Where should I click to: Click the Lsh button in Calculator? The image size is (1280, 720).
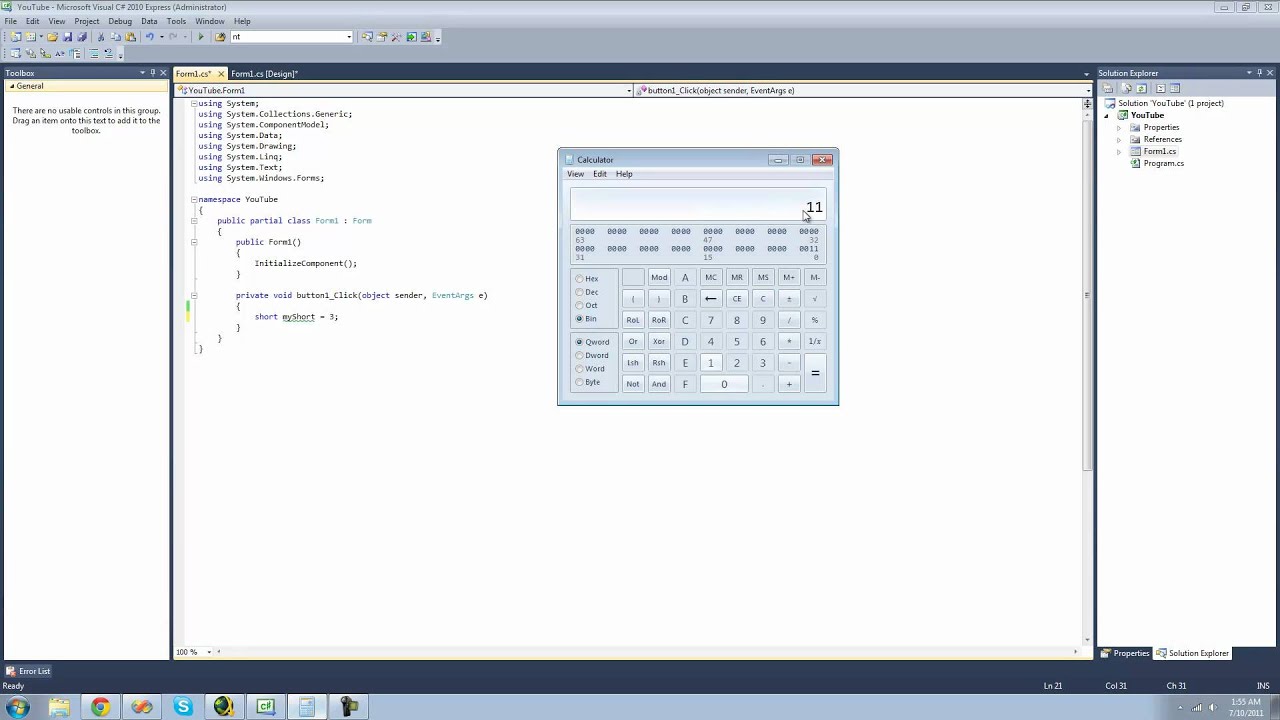coord(633,363)
